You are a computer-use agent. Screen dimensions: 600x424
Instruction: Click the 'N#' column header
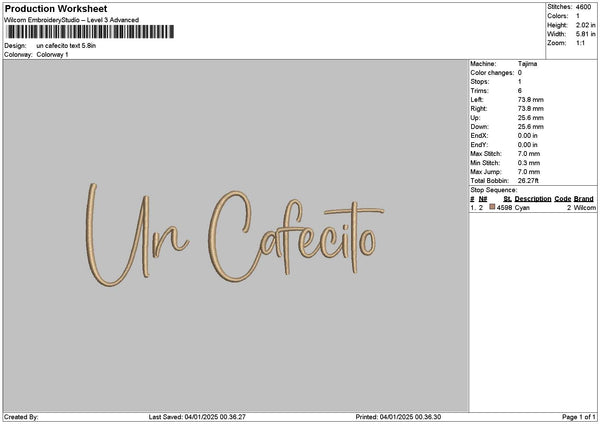click(x=482, y=199)
